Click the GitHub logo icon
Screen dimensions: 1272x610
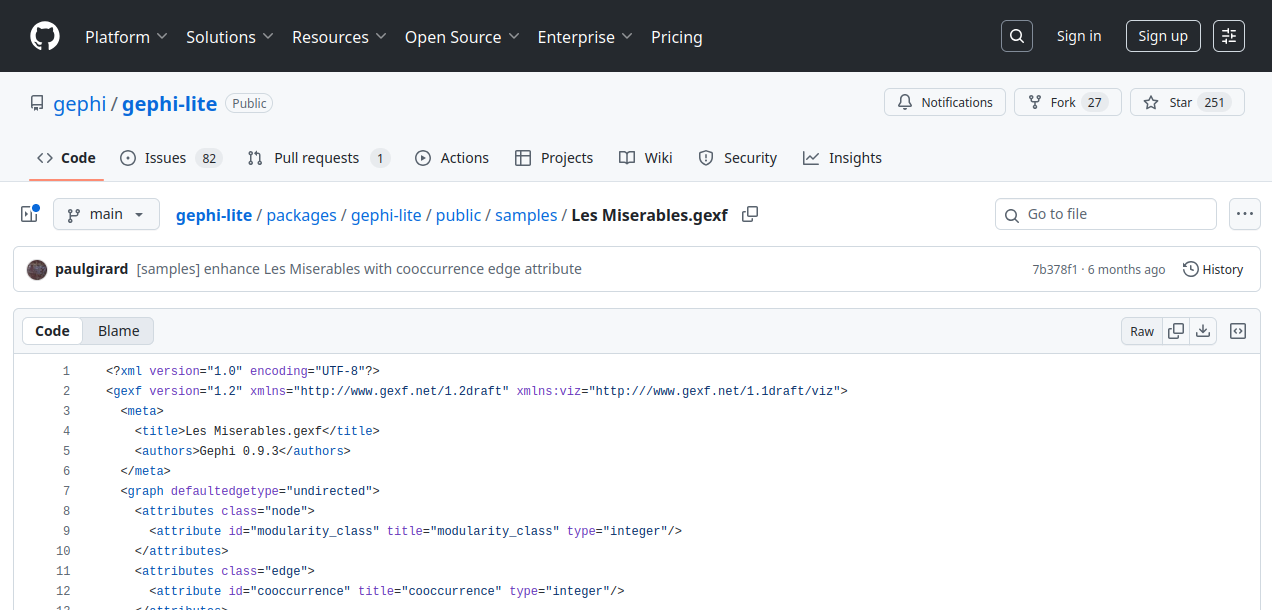45,37
